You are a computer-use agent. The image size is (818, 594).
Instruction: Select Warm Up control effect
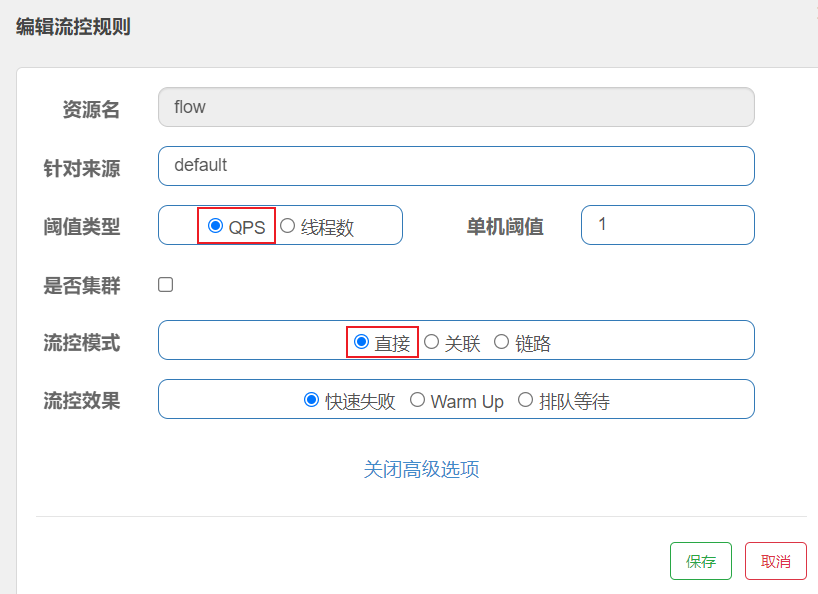[x=417, y=400]
